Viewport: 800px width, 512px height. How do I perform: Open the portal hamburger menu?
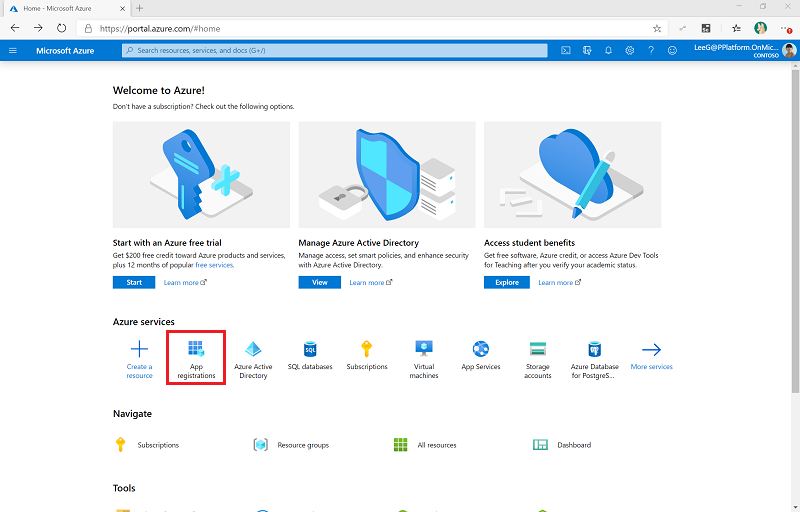(13, 50)
